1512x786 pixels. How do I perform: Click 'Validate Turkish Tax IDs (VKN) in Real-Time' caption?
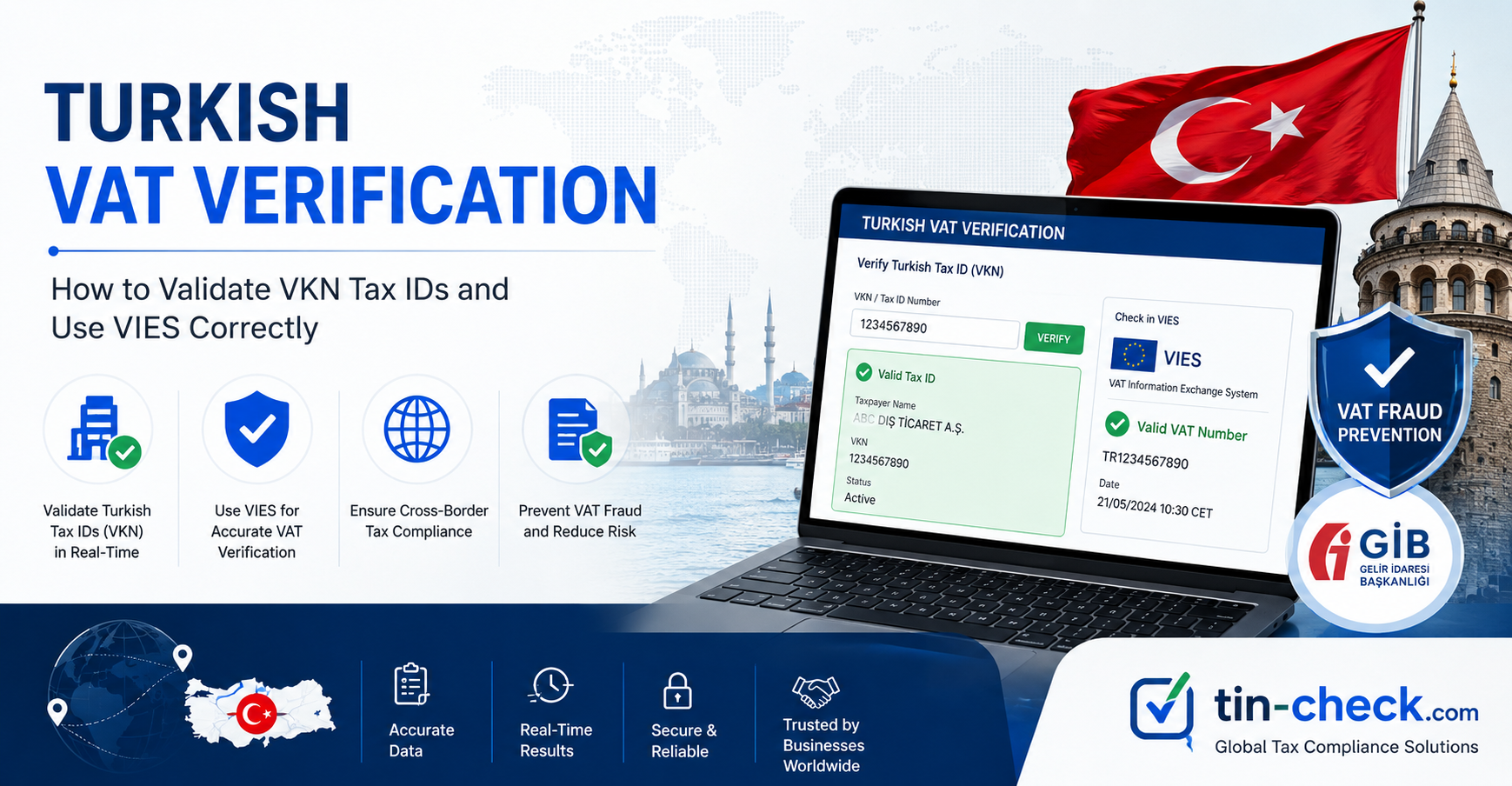point(97,531)
